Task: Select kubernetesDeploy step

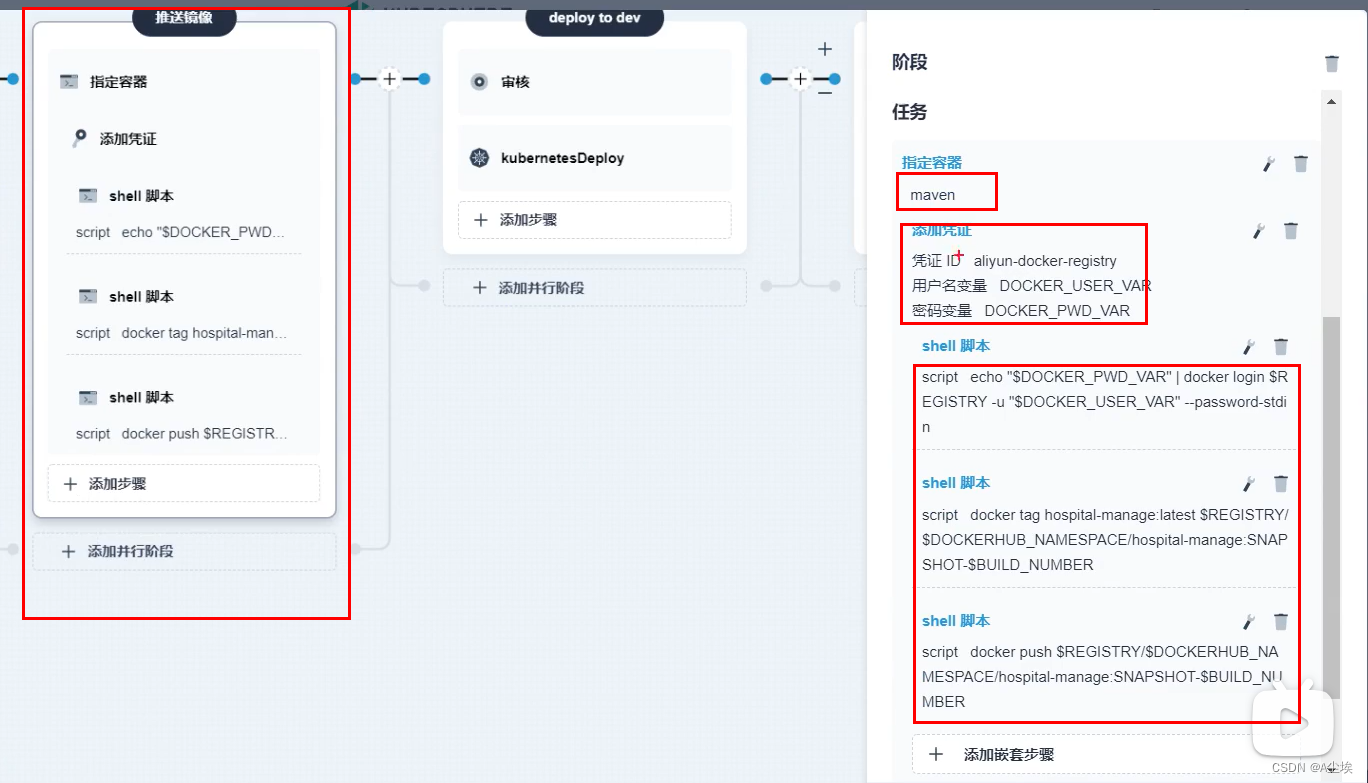Action: [x=595, y=158]
